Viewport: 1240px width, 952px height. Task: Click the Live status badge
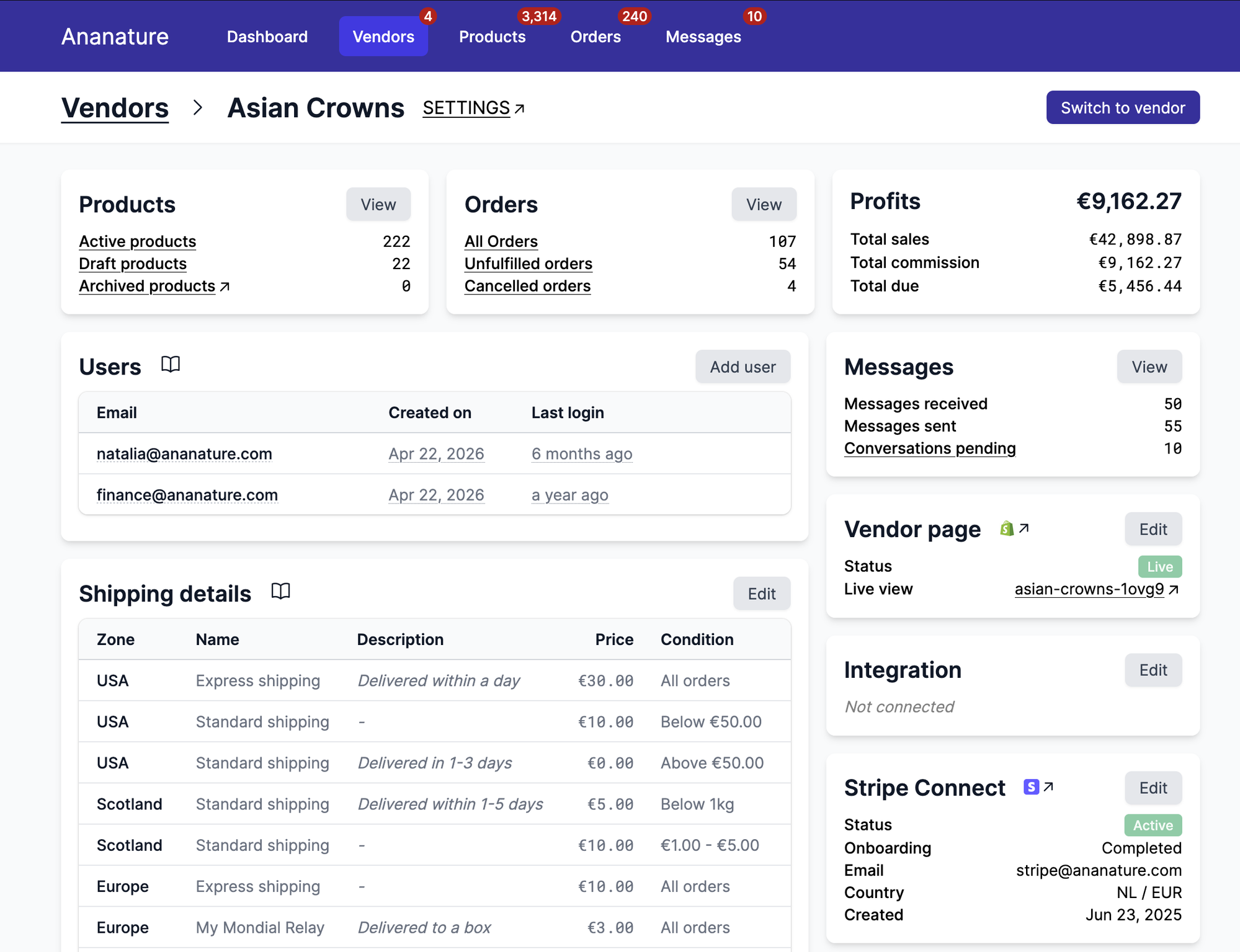(x=1159, y=567)
